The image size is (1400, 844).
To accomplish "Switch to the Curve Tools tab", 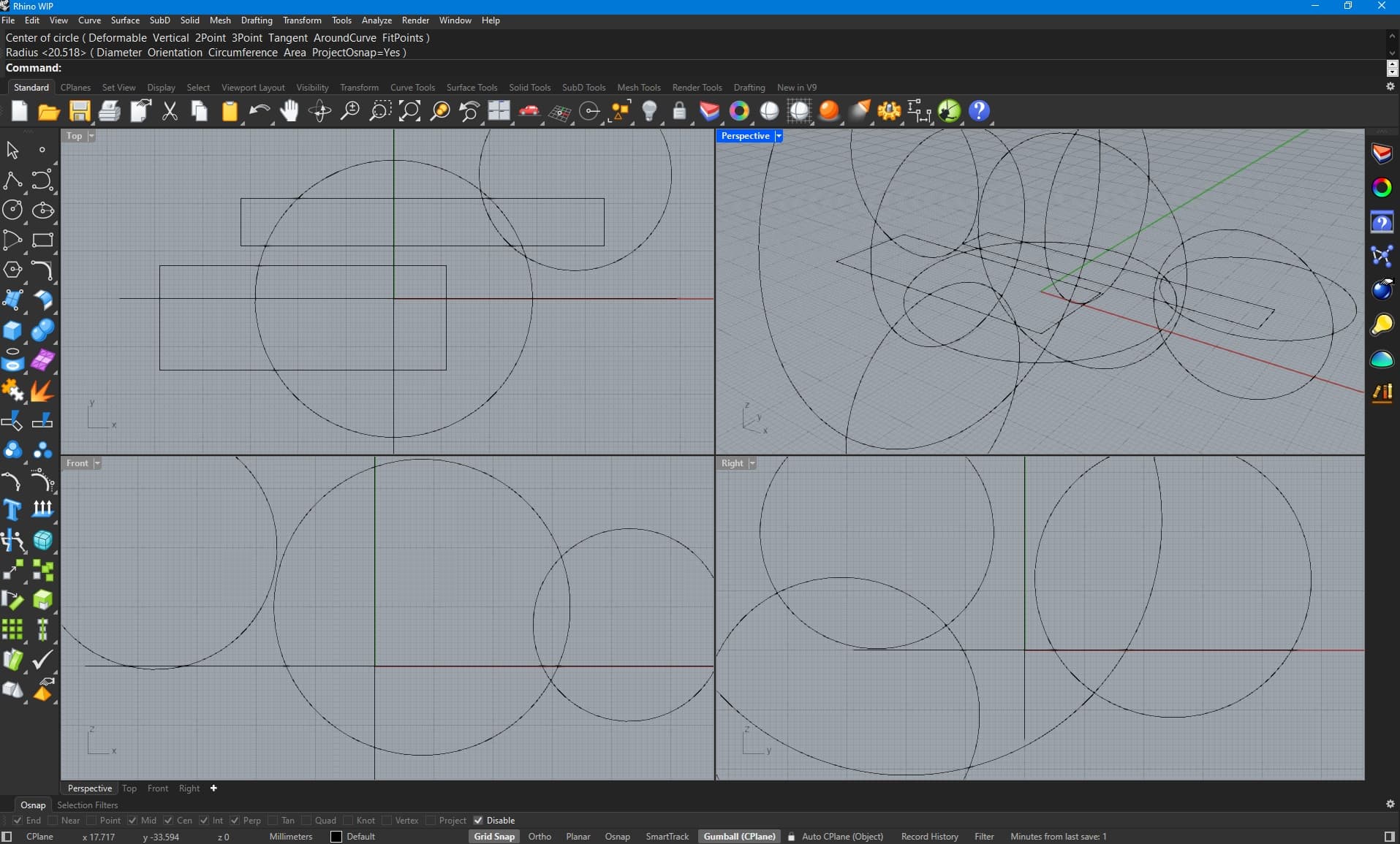I will (412, 87).
